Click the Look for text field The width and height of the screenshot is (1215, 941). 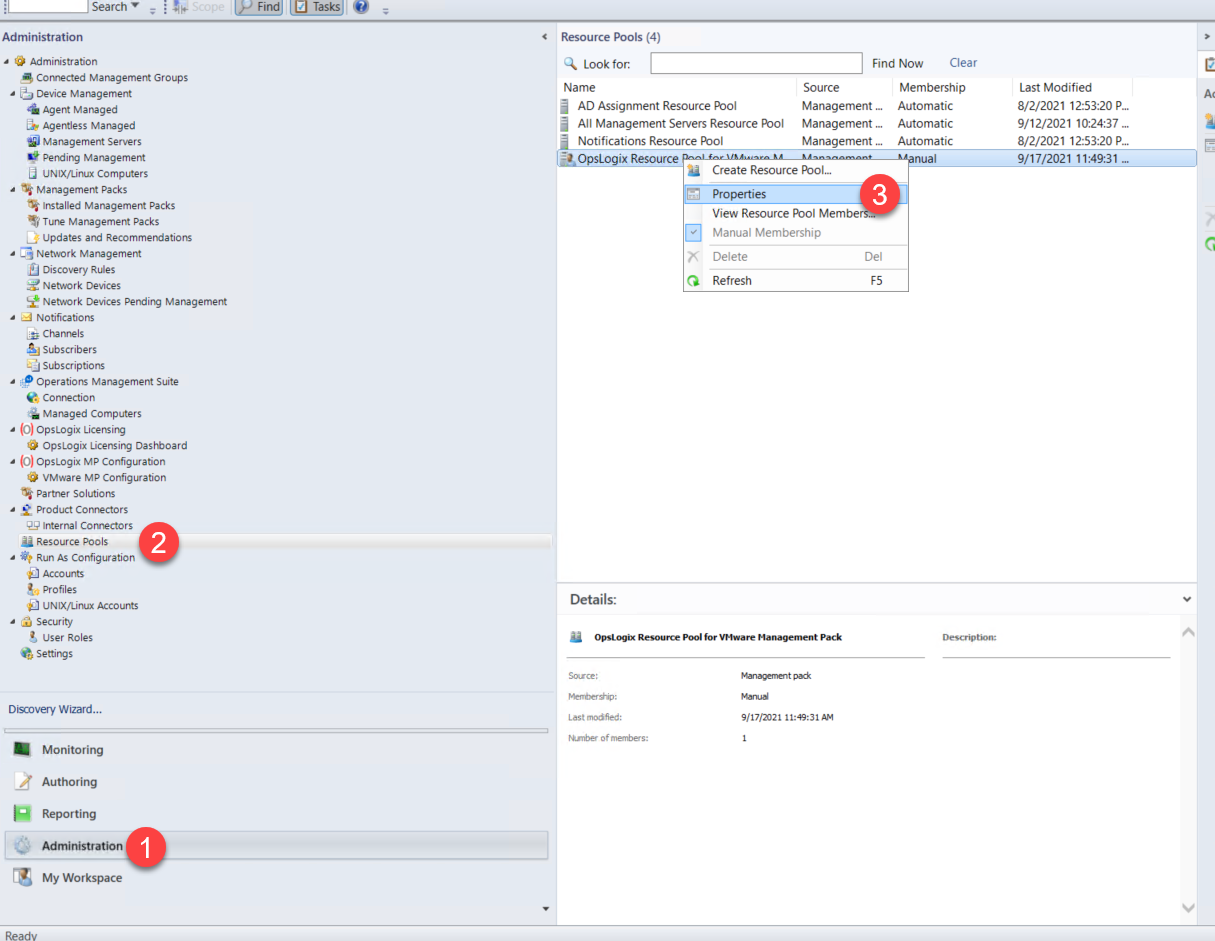pos(756,63)
